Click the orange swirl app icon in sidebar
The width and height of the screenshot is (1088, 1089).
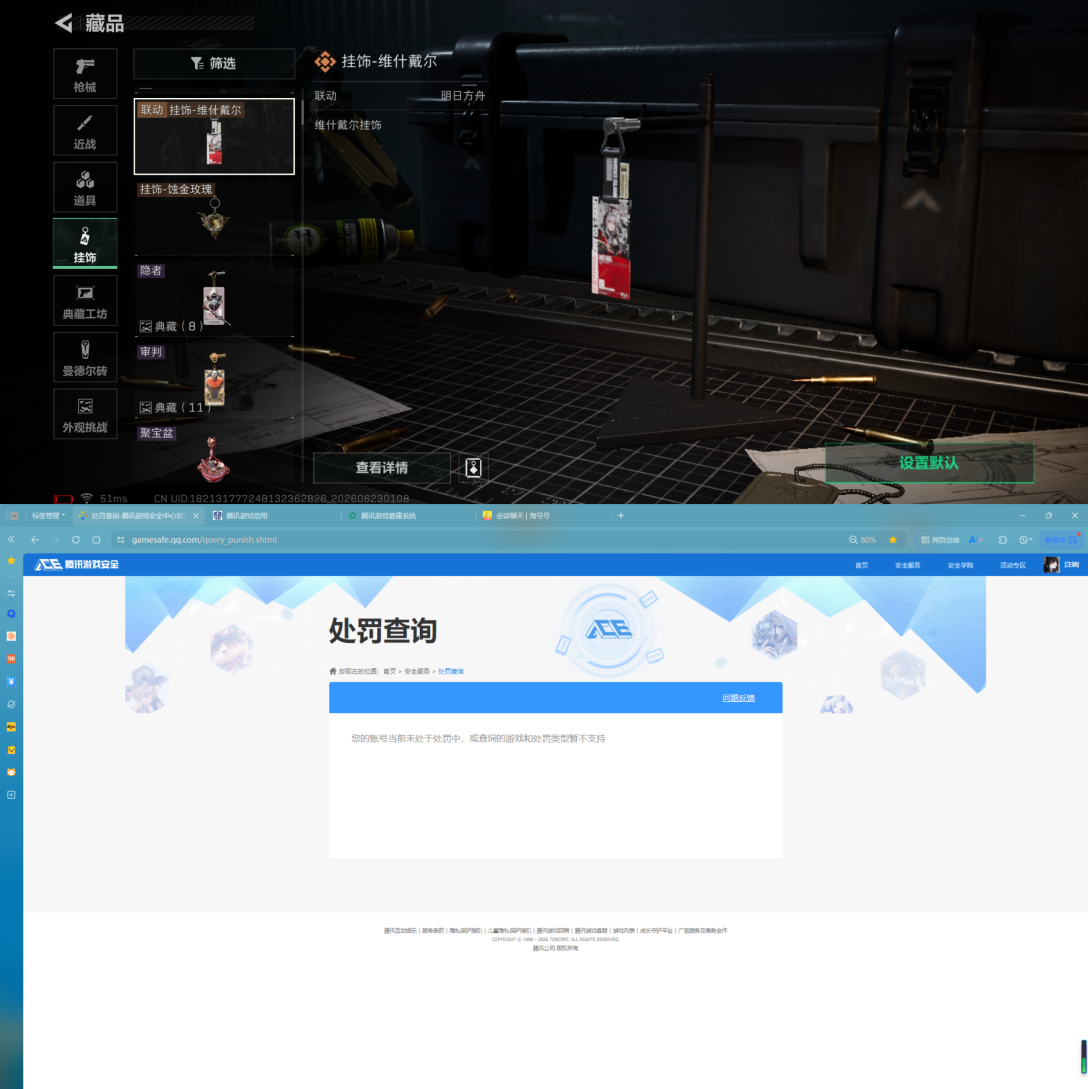(11, 636)
